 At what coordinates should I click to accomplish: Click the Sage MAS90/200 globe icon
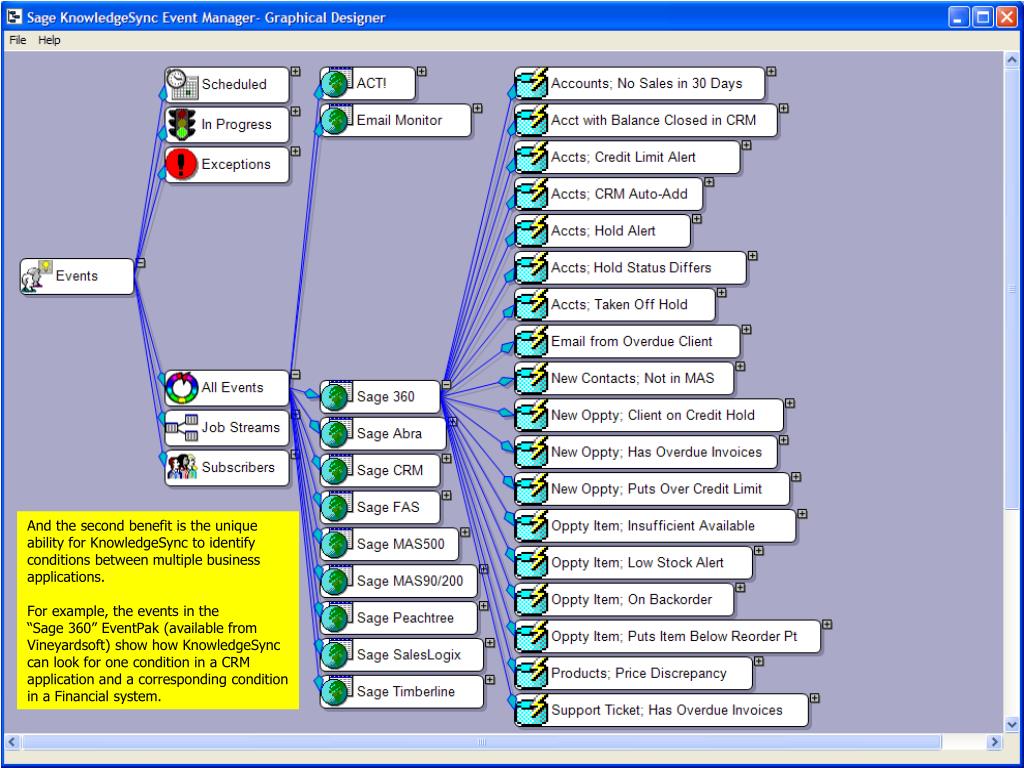(x=337, y=581)
